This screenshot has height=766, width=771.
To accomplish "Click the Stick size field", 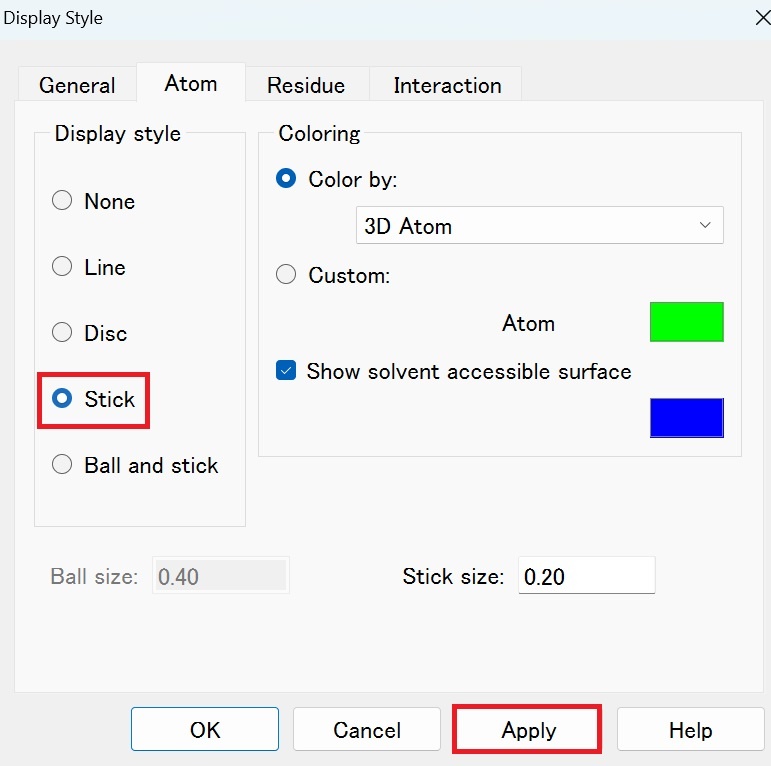I will click(587, 575).
